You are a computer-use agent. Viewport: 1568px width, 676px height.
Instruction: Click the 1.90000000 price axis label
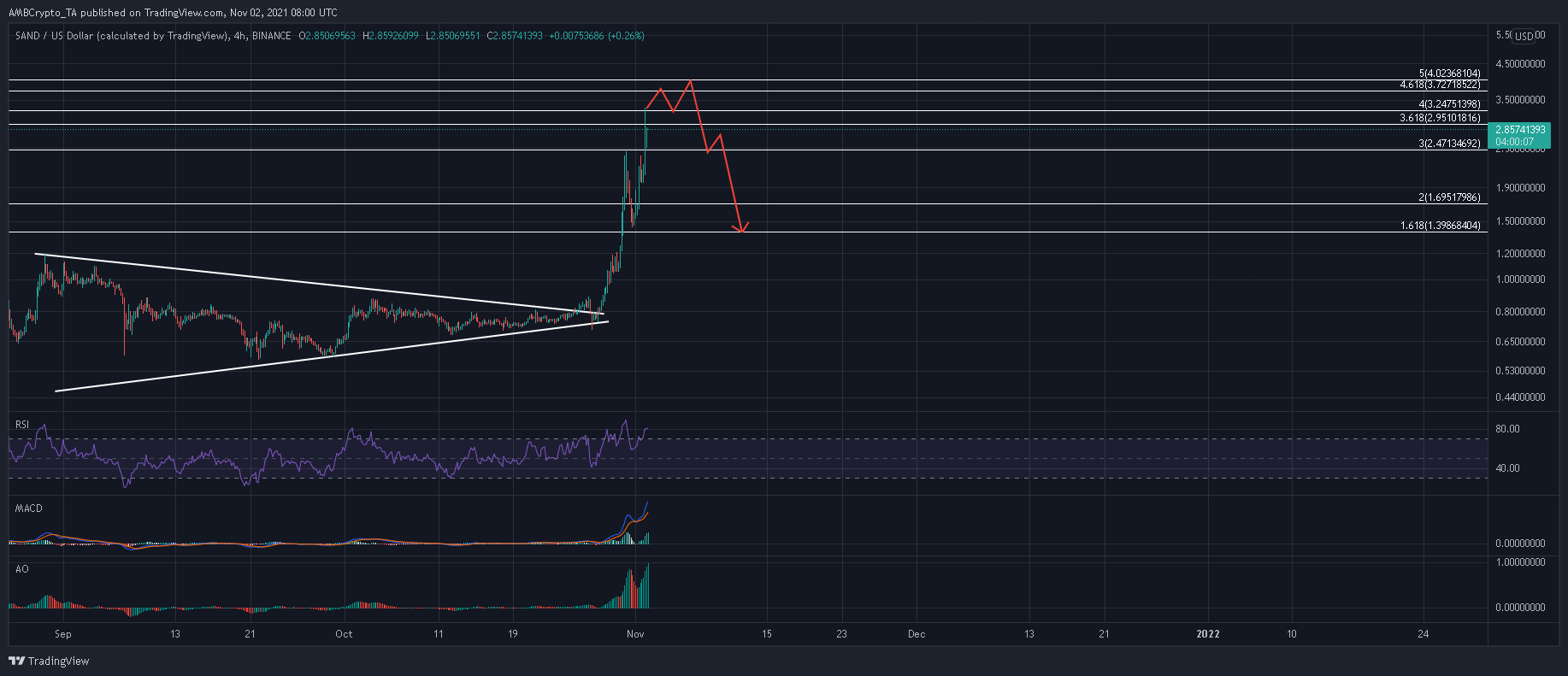coord(1520,188)
